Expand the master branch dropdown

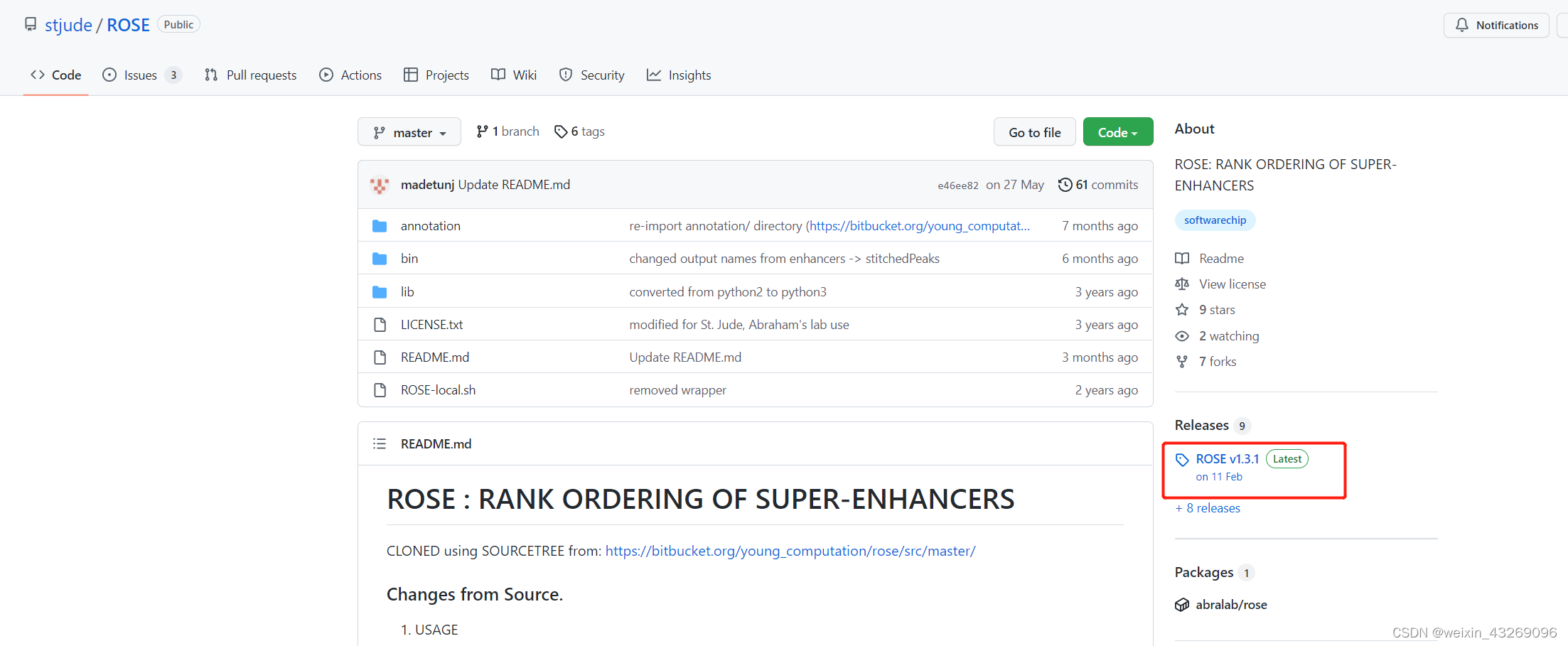tap(409, 131)
